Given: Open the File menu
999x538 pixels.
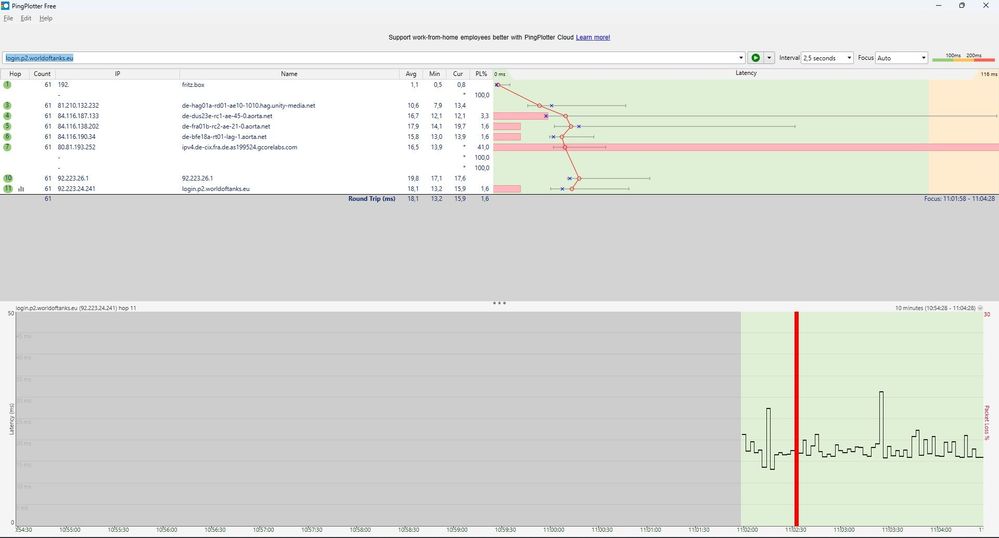Looking at the screenshot, I should tap(8, 18).
